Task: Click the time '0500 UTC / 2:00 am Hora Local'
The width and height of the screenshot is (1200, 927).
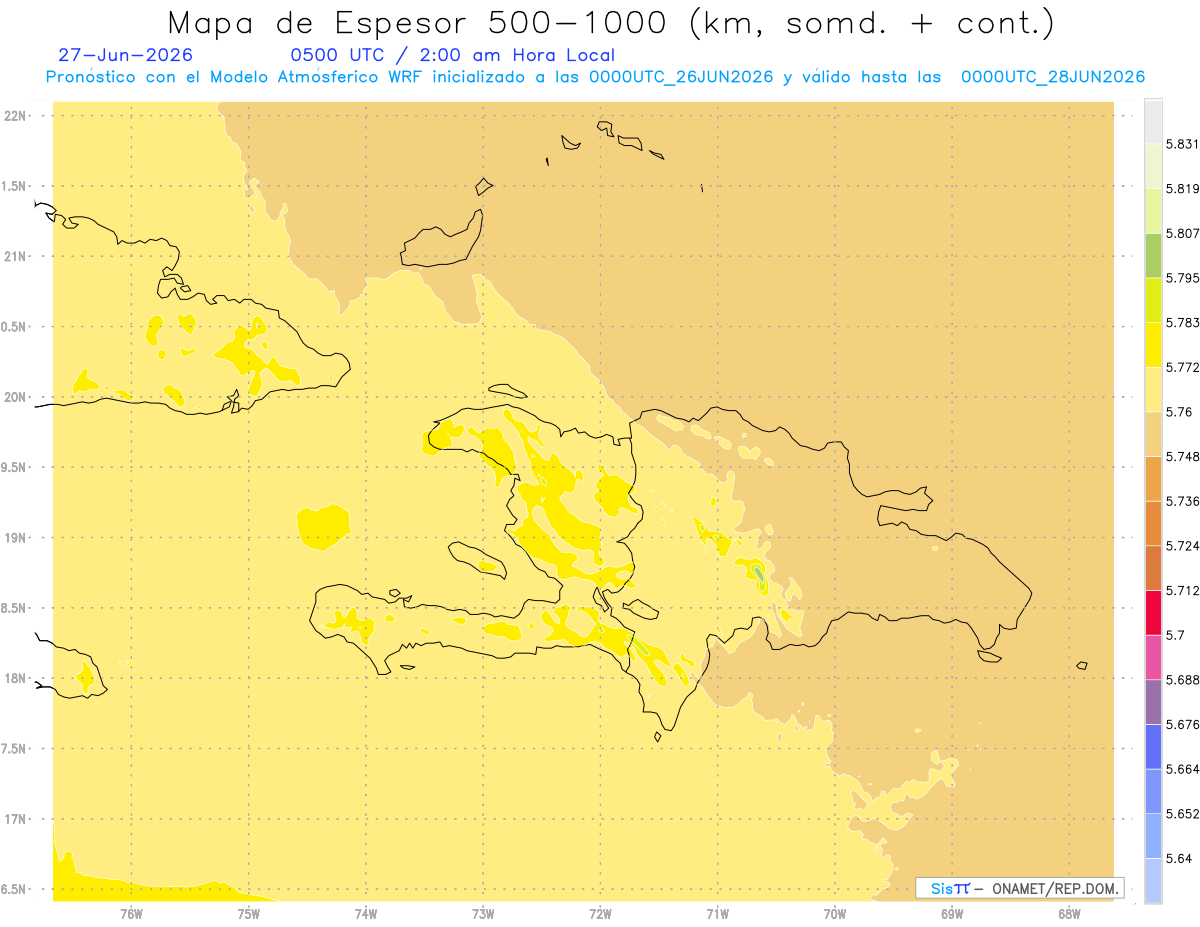Action: 452,55
